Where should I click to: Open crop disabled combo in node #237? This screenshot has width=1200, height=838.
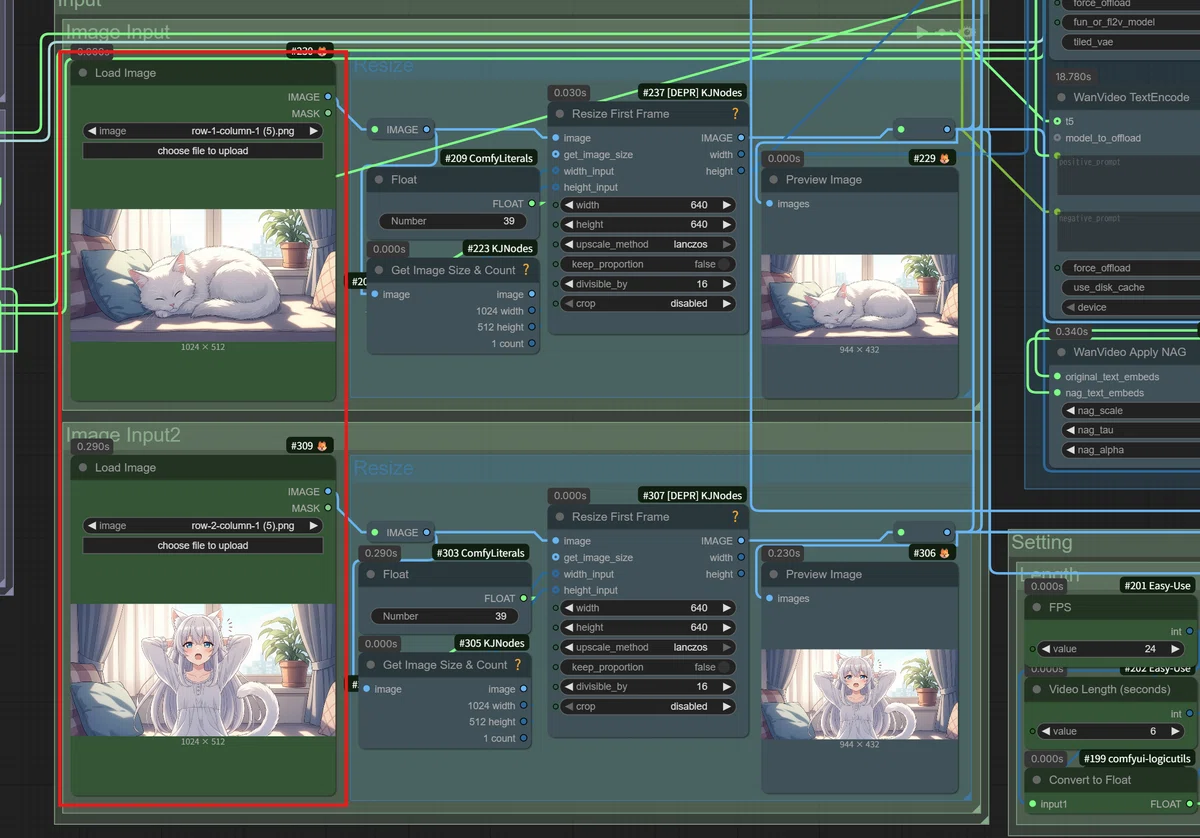click(x=648, y=304)
